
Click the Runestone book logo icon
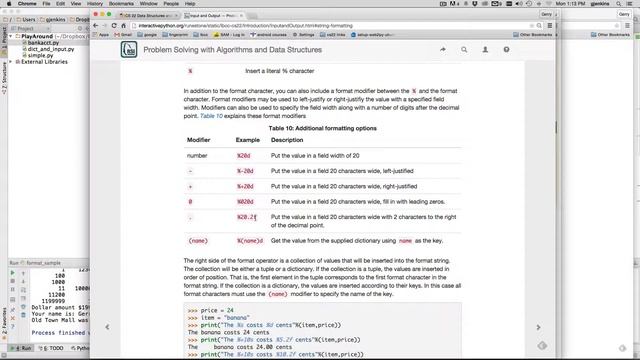point(129,49)
